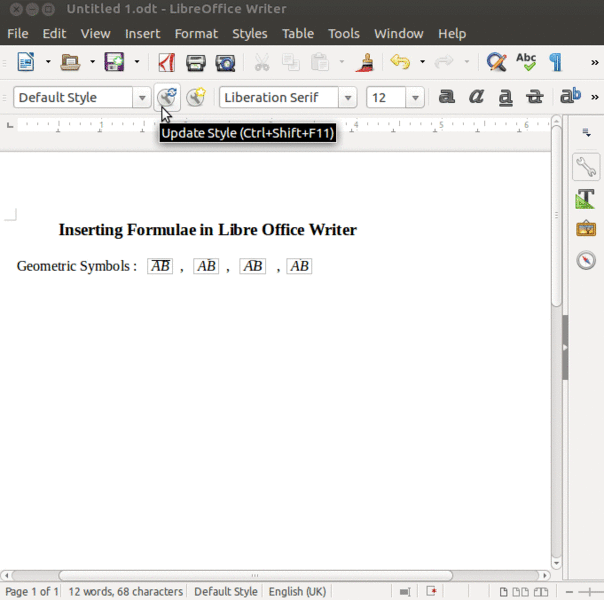Toggle Superscript formatting
Image resolution: width=604 pixels, height=600 pixels.
(570, 96)
